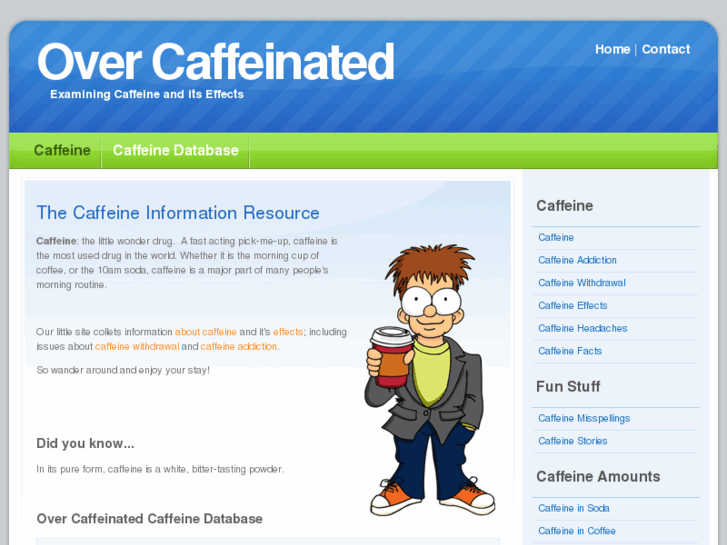The width and height of the screenshot is (727, 545).
Task: Follow the orange 'caffeine withdrawal' text link
Action: click(137, 346)
